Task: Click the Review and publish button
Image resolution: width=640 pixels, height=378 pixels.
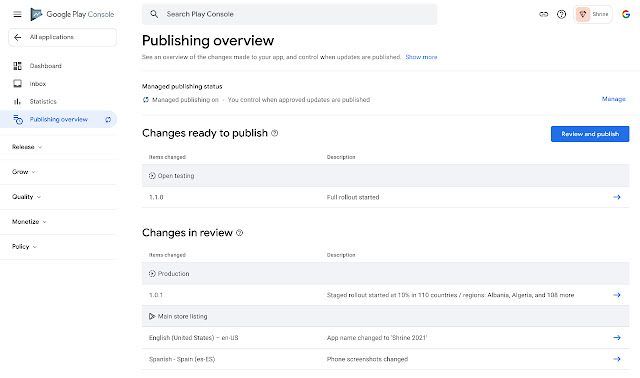Action: coord(590,134)
